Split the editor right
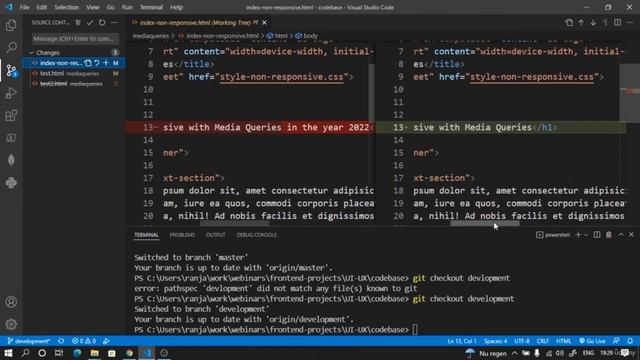The image size is (640, 360). (618, 23)
